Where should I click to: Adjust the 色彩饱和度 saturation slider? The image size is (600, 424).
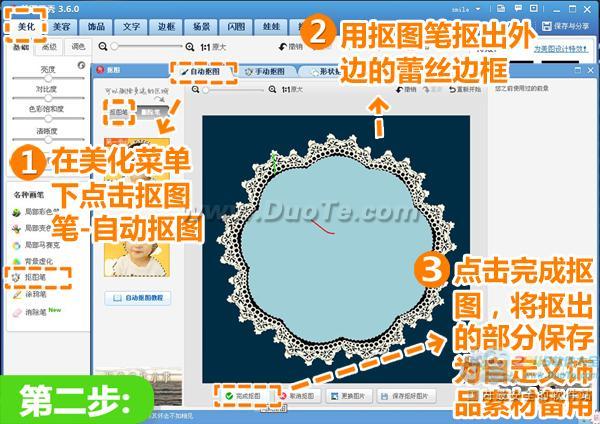pyautogui.click(x=48, y=118)
